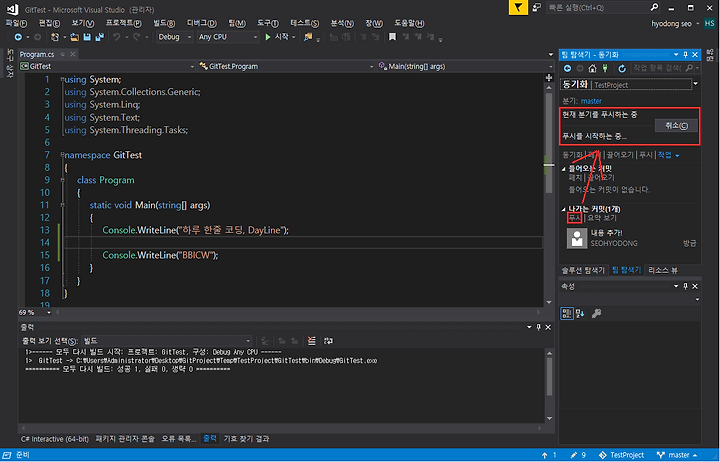The width and height of the screenshot is (720, 462).
Task: Open the 작업 actions dropdown in Team Explorer
Action: click(668, 155)
